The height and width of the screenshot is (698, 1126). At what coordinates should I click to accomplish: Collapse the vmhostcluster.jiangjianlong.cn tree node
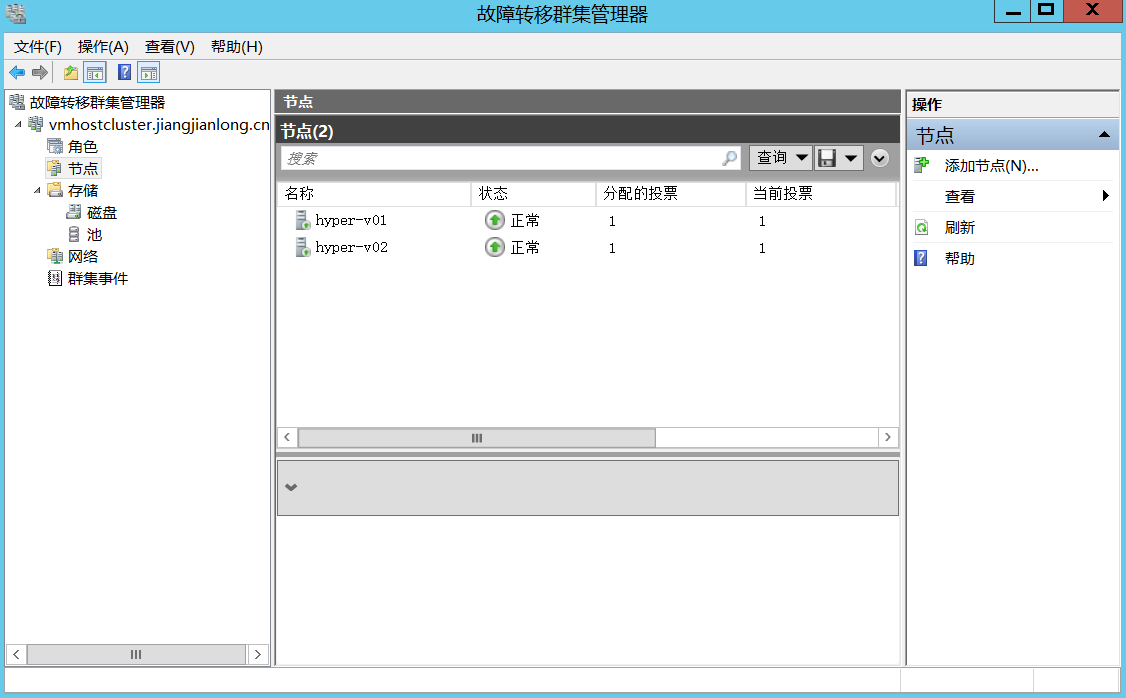pyautogui.click(x=18, y=124)
